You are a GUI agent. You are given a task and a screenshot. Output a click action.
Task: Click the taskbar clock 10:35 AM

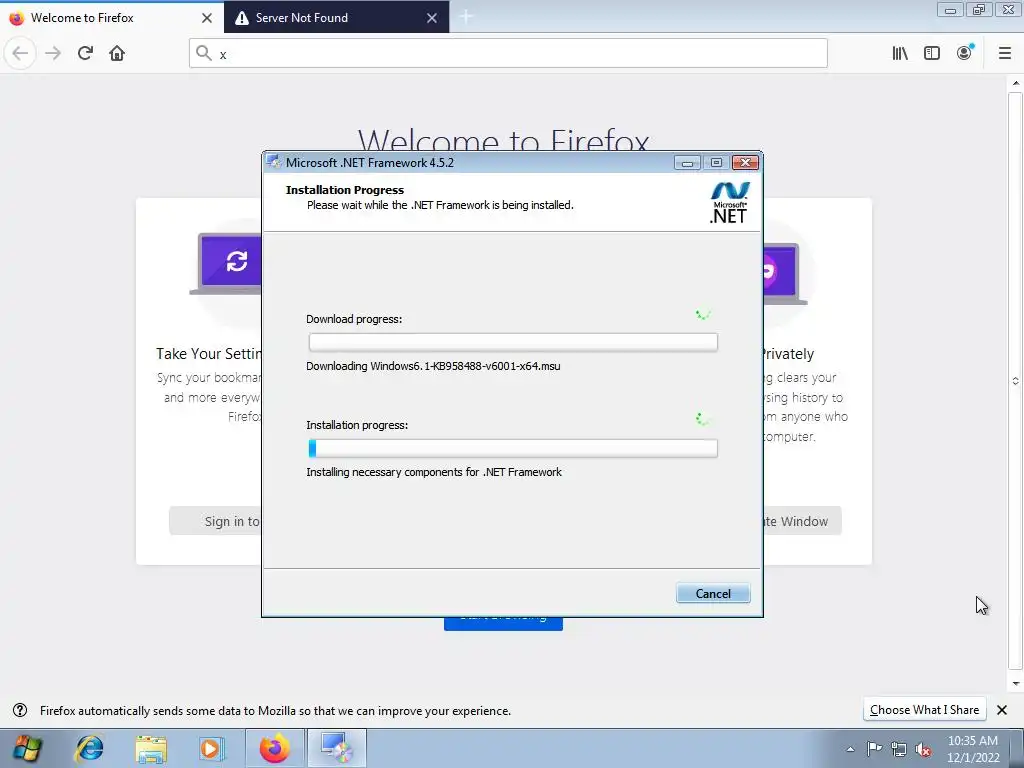click(973, 741)
